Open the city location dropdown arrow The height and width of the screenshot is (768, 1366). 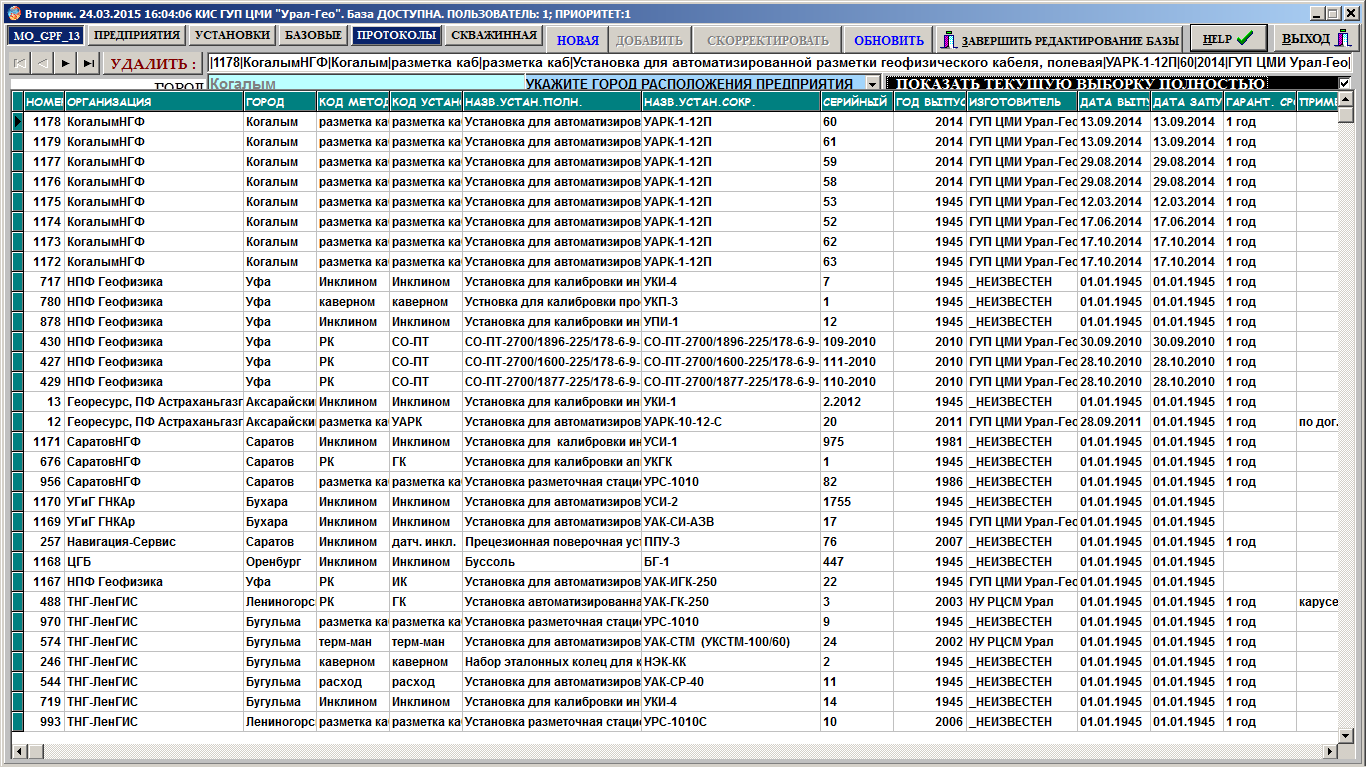873,84
